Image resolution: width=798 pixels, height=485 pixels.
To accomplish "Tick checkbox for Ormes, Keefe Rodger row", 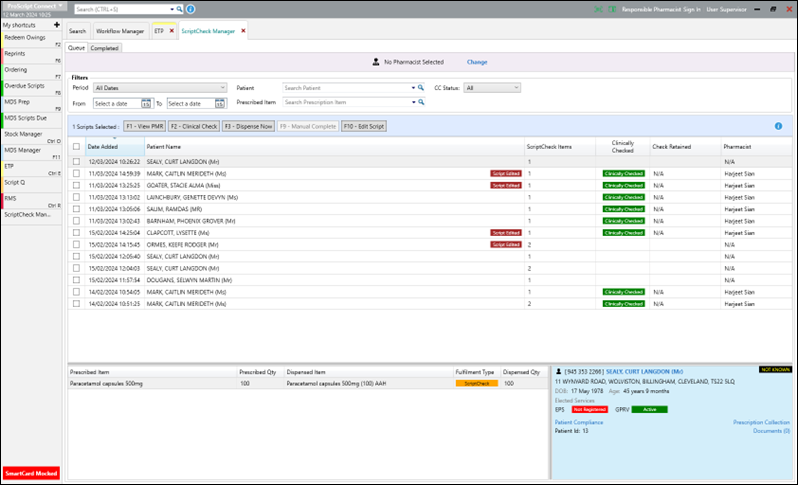I will click(x=76, y=244).
